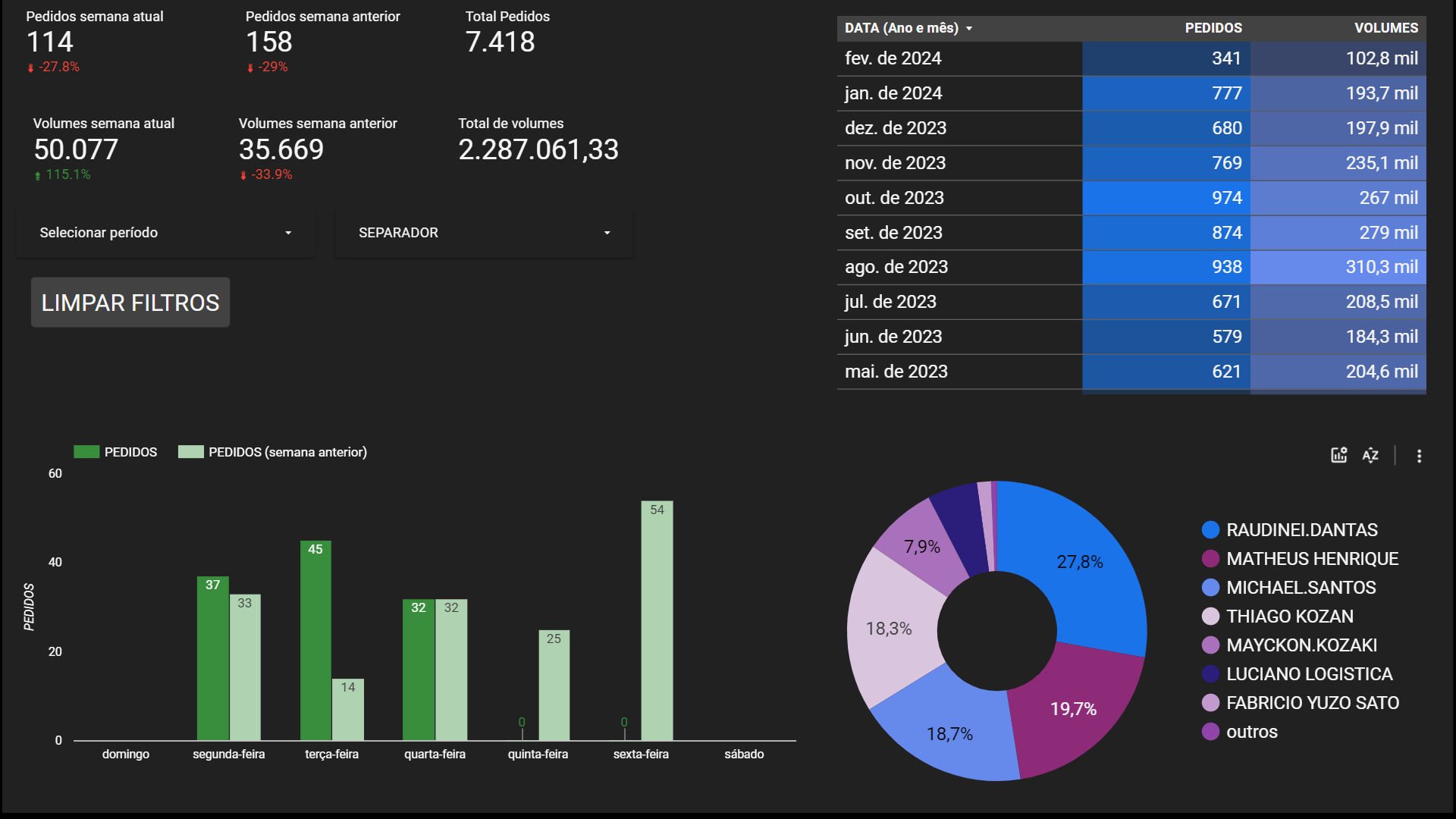Screen dimensions: 1456x819
Task: Click the table row dez. de 2023
Action: click(1131, 128)
